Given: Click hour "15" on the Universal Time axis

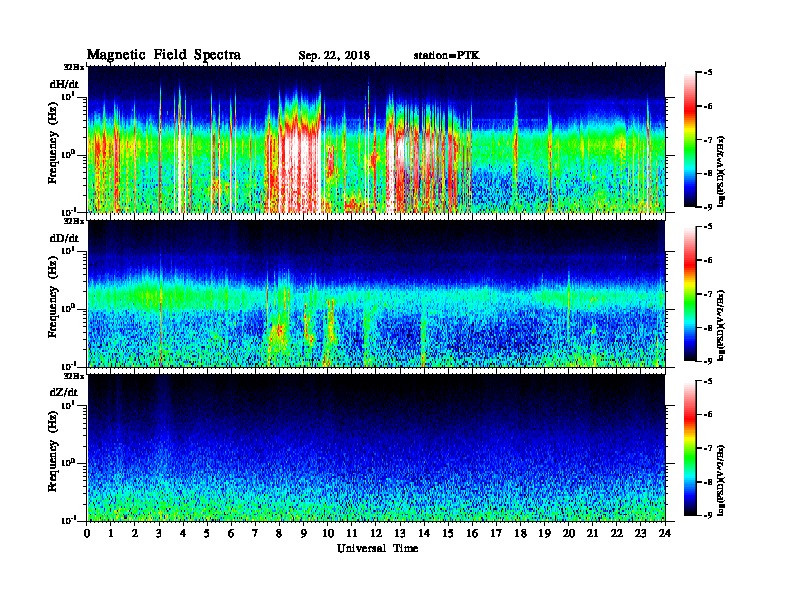Looking at the screenshot, I should point(448,534).
